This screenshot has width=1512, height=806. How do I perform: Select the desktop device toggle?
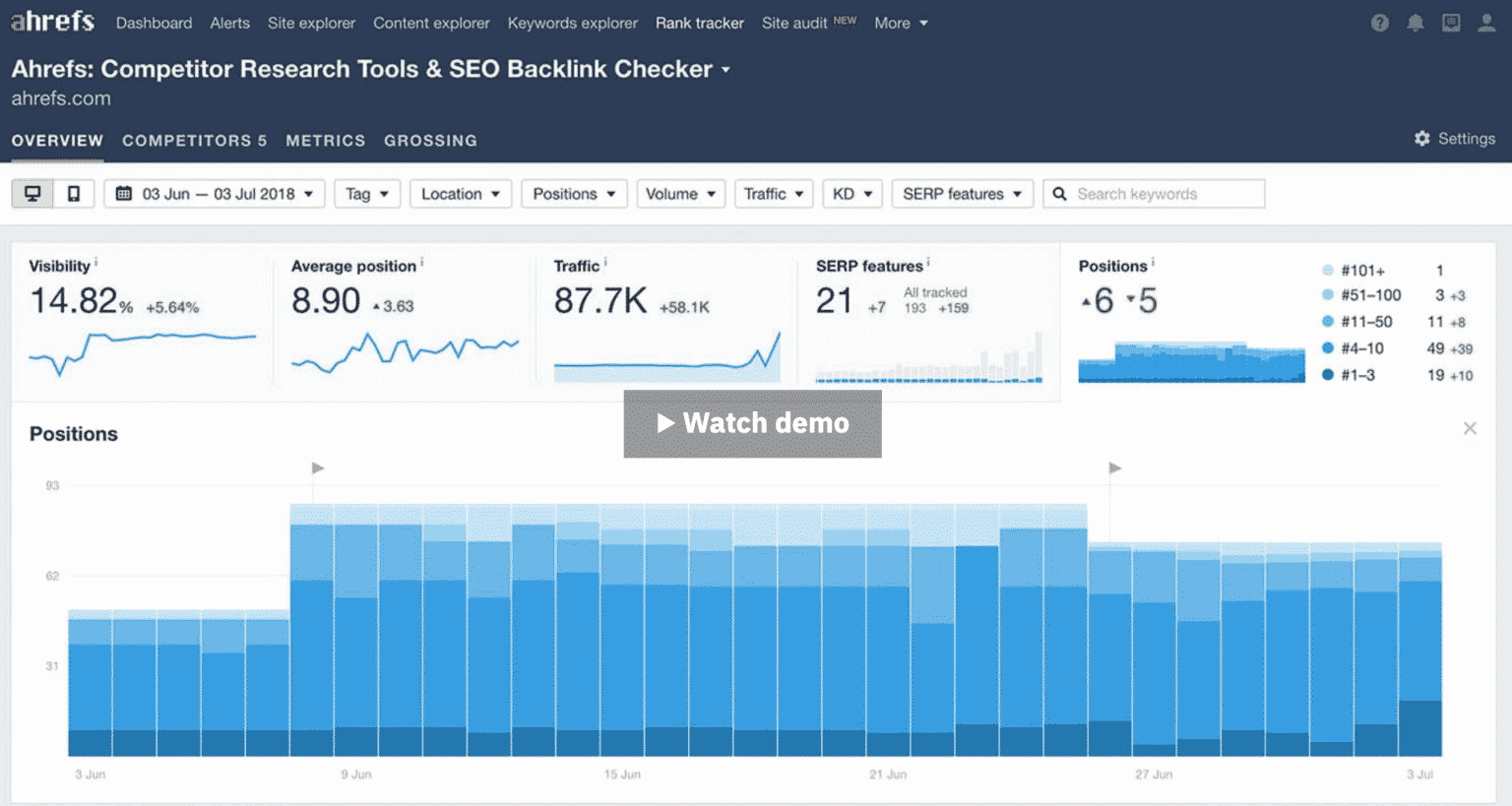click(x=32, y=193)
